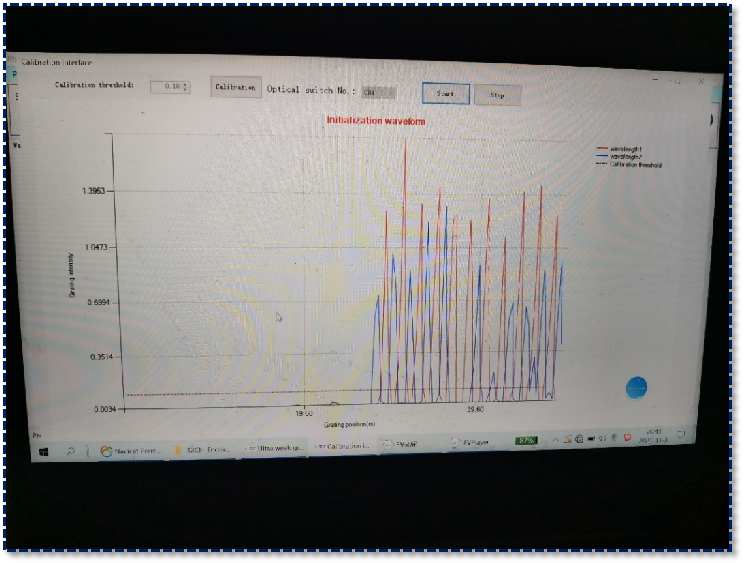Click the Calibration button
The height and width of the screenshot is (563, 744).
237,87
